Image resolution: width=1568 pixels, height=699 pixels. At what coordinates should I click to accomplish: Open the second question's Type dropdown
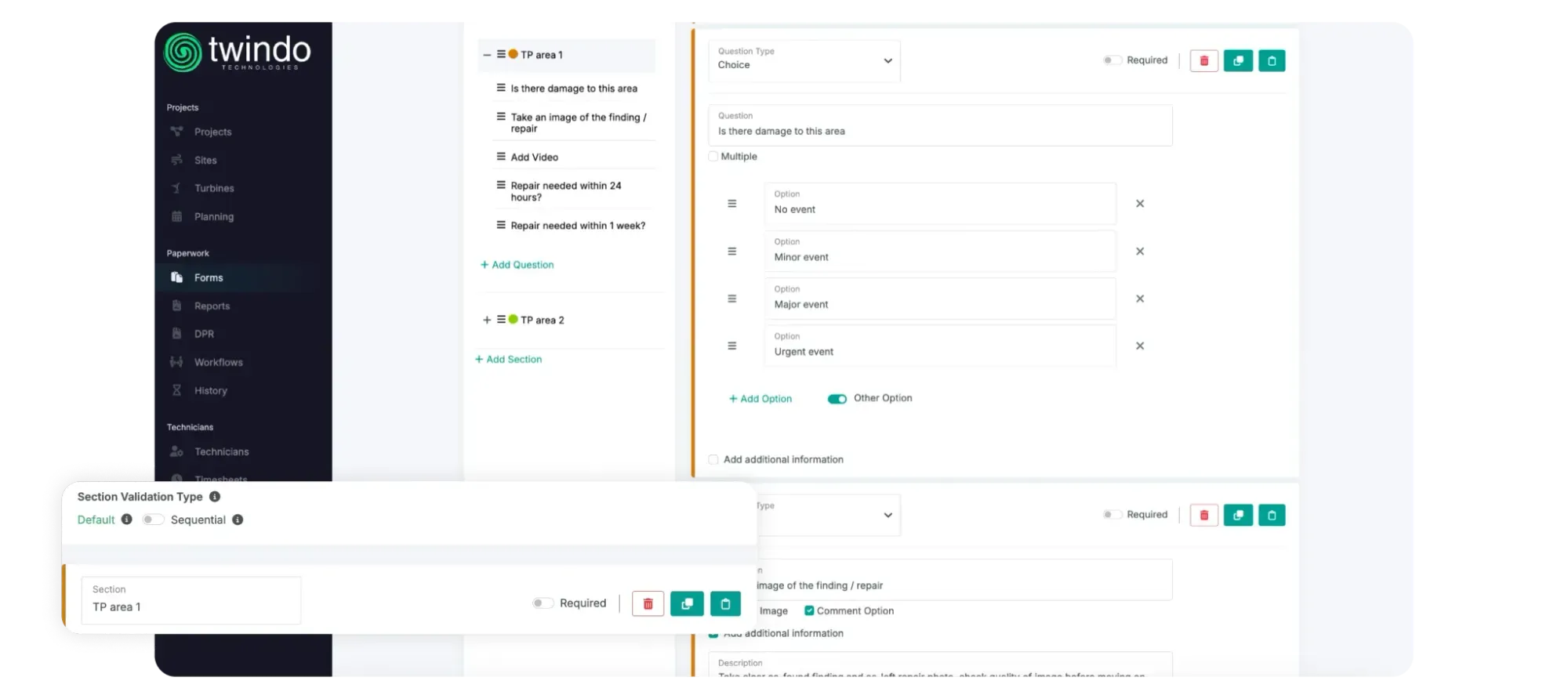(x=828, y=515)
